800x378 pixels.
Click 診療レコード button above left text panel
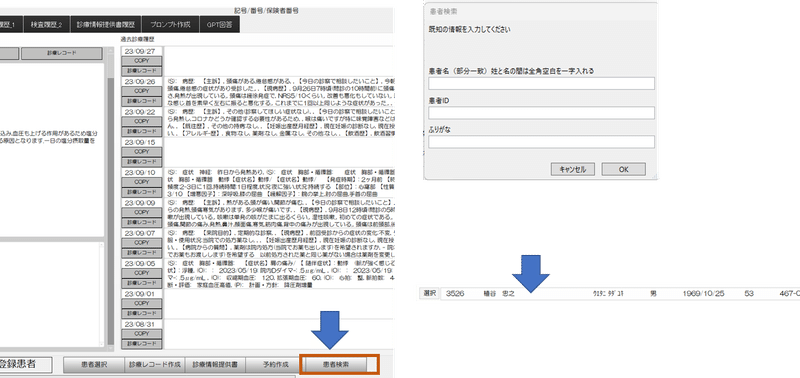pos(62,53)
